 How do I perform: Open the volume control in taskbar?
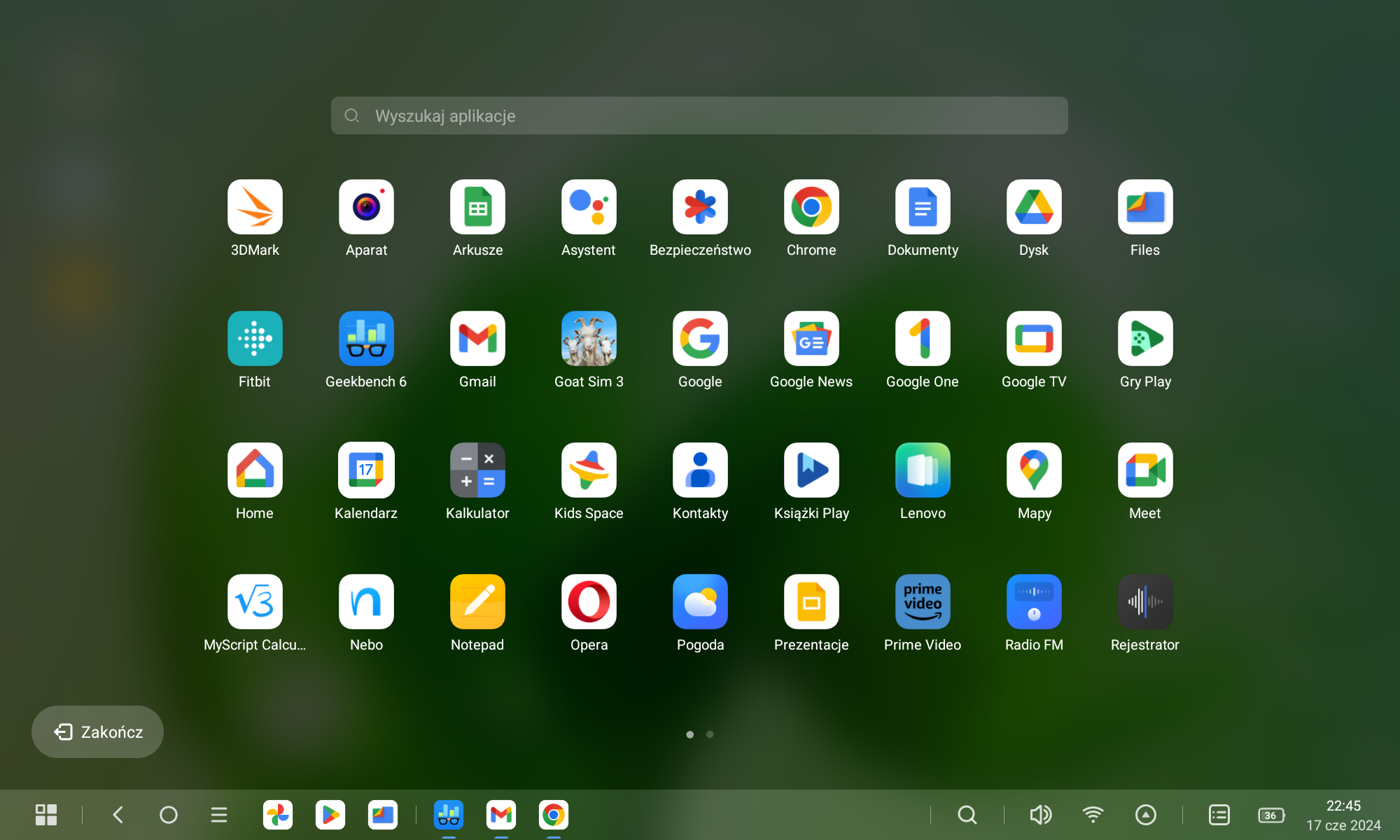tap(1041, 815)
